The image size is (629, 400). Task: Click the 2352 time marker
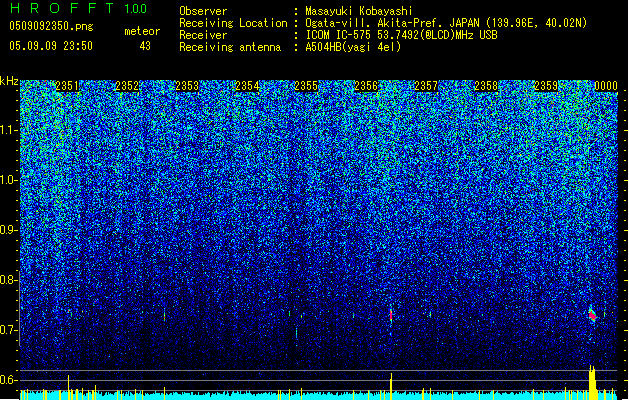click(127, 86)
